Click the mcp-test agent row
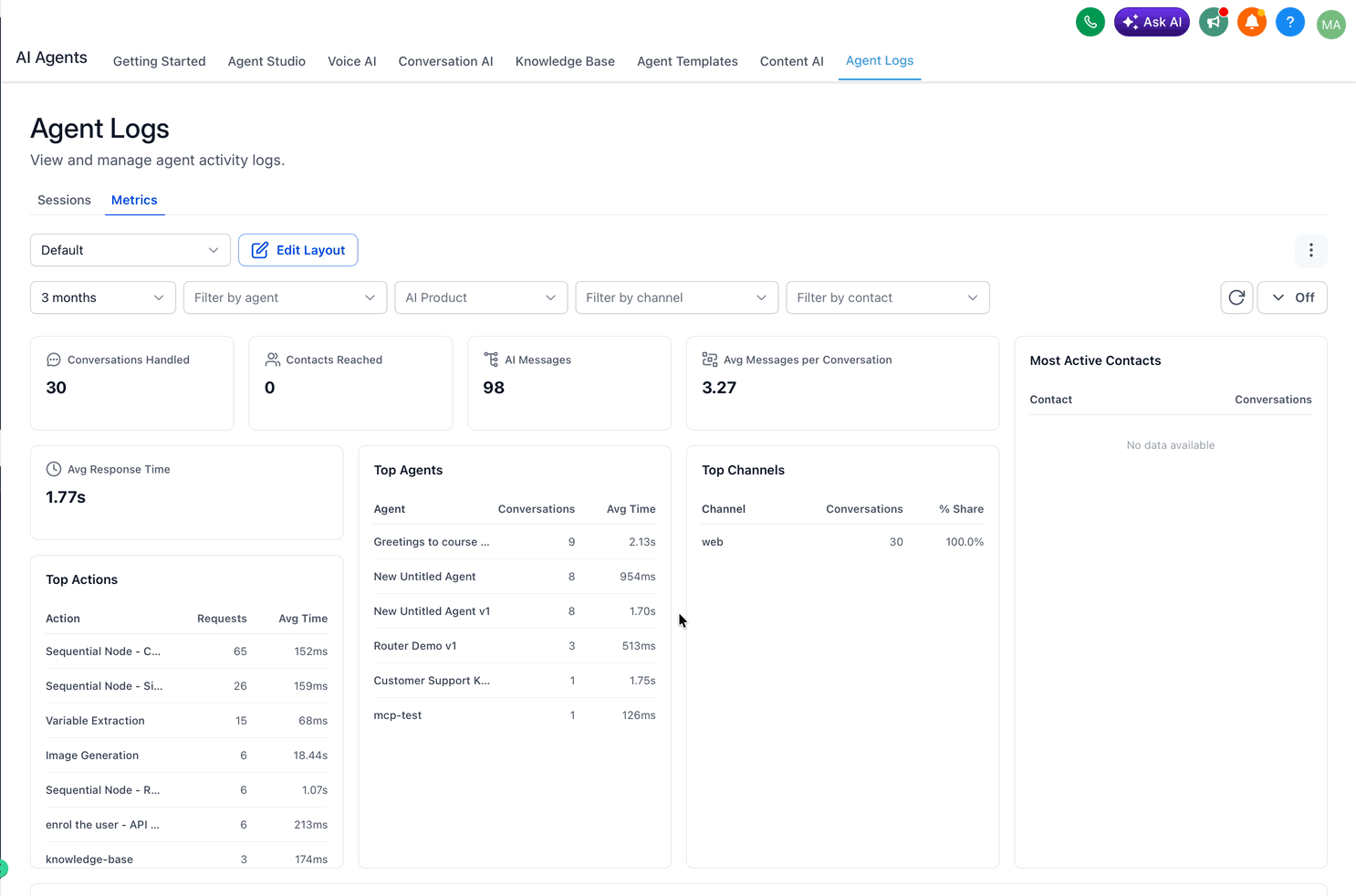The width and height of the screenshot is (1356, 896). click(515, 715)
